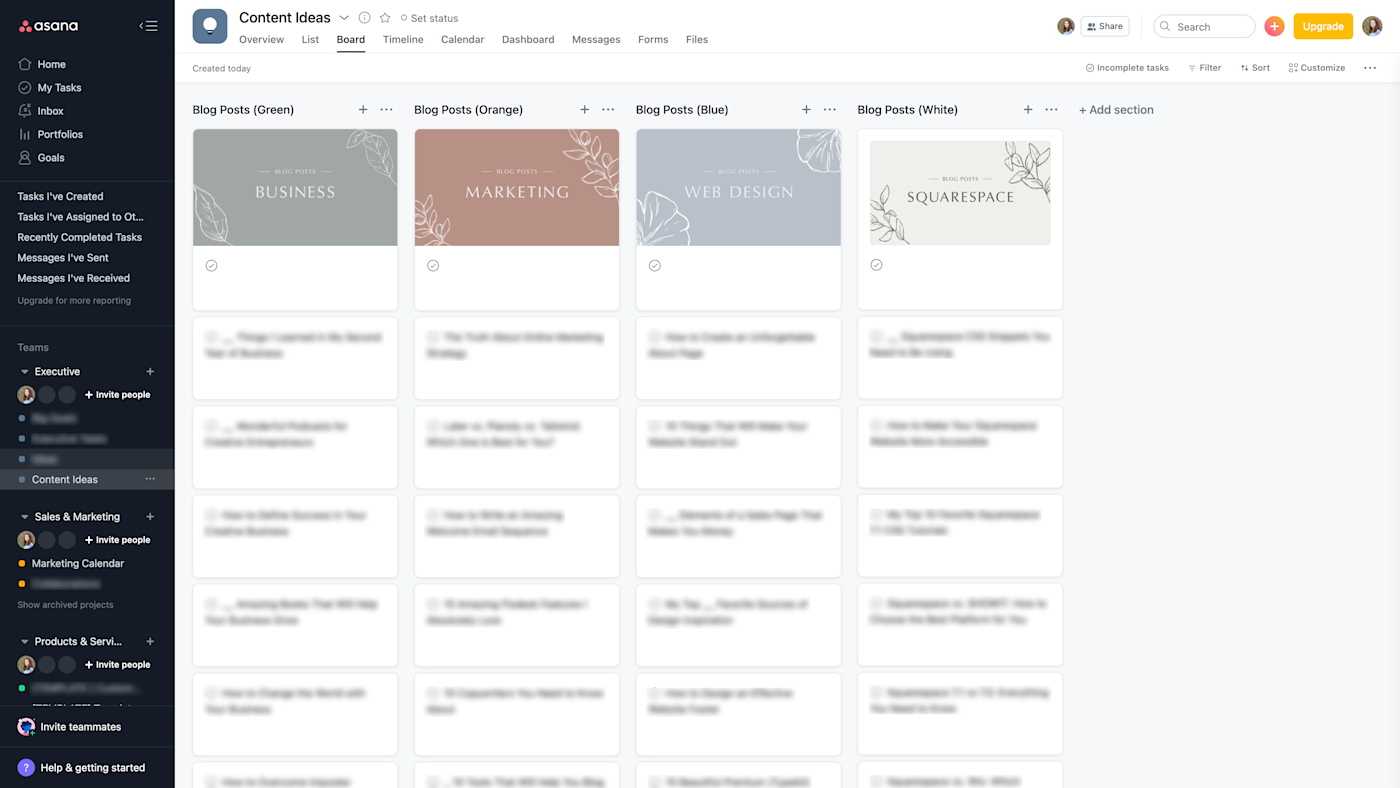Click Invite teammates in the sidebar
1400x788 pixels.
(x=69, y=727)
